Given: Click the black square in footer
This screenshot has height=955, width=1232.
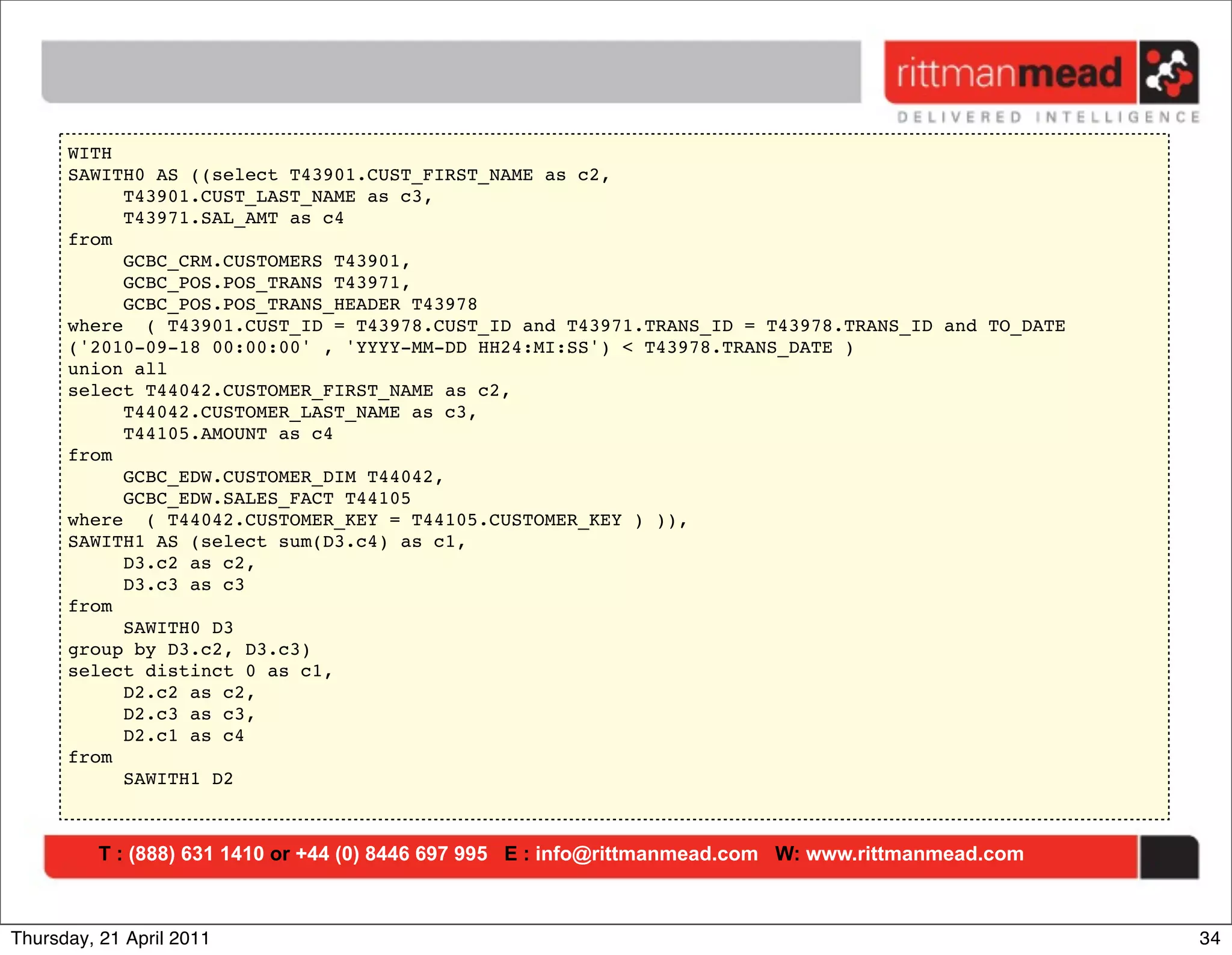Looking at the screenshot, I should click(1169, 856).
